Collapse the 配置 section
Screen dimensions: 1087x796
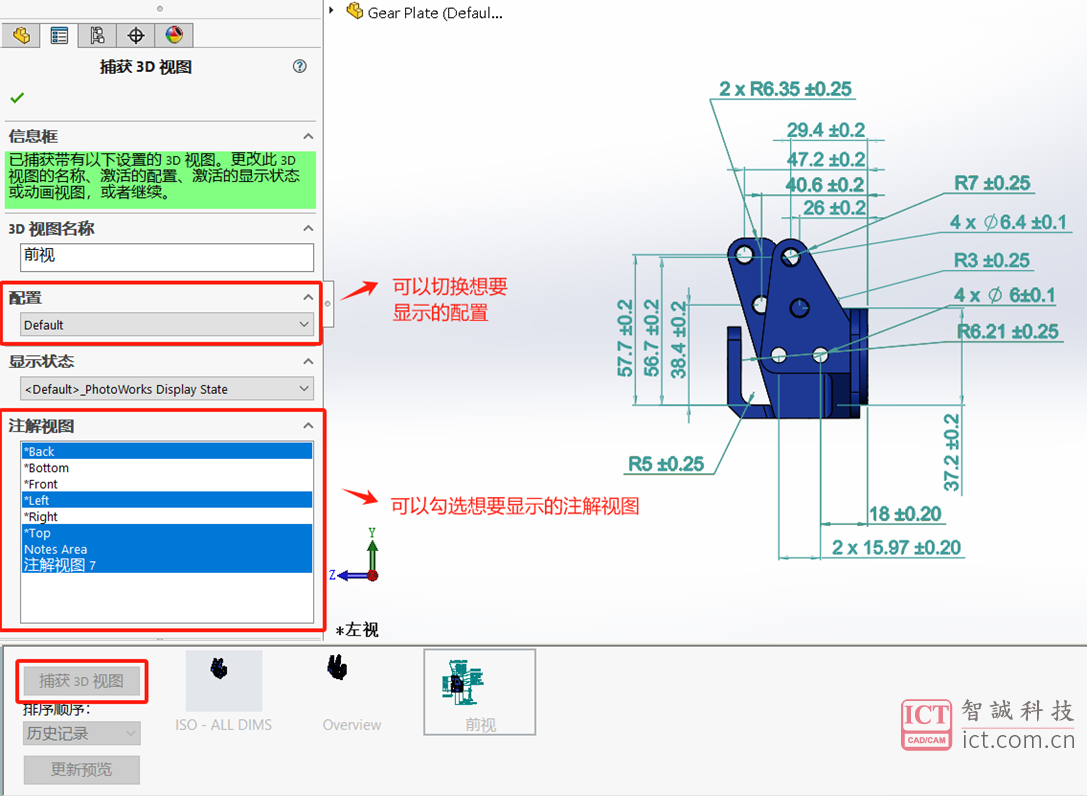tap(308, 297)
